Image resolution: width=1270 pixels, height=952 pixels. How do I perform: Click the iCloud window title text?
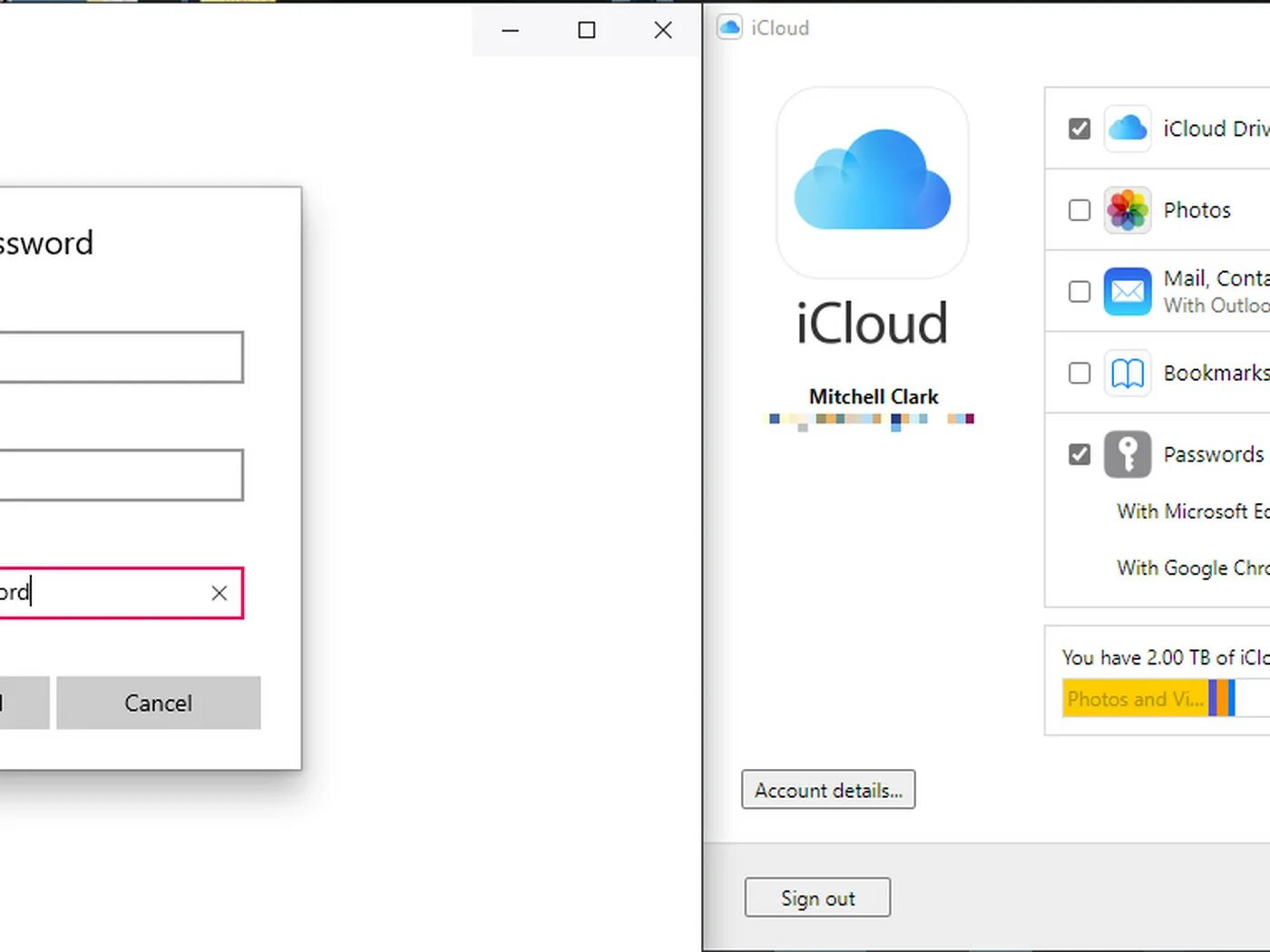pos(780,28)
